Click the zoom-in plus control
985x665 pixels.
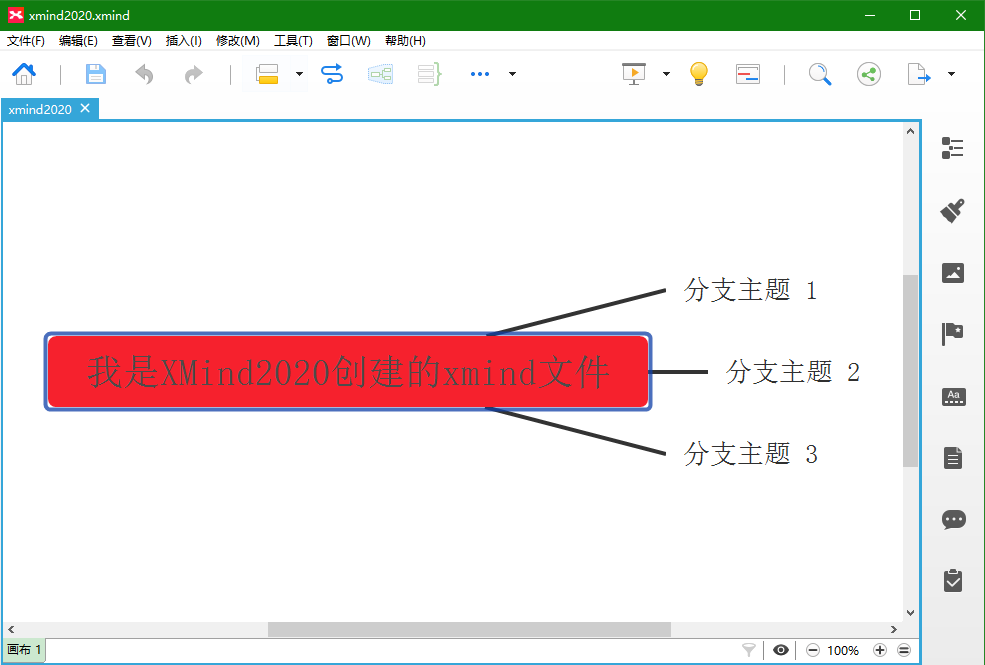878,650
